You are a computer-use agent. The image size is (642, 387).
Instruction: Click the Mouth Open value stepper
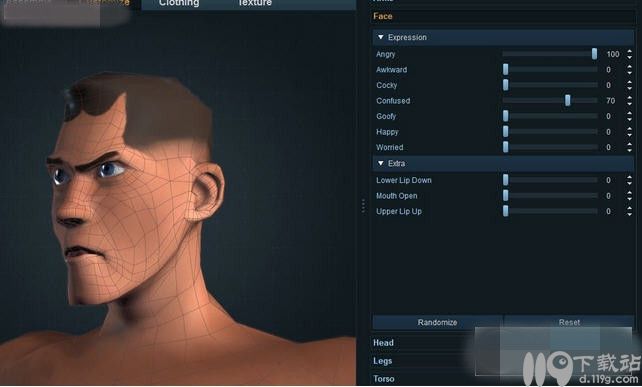629,196
